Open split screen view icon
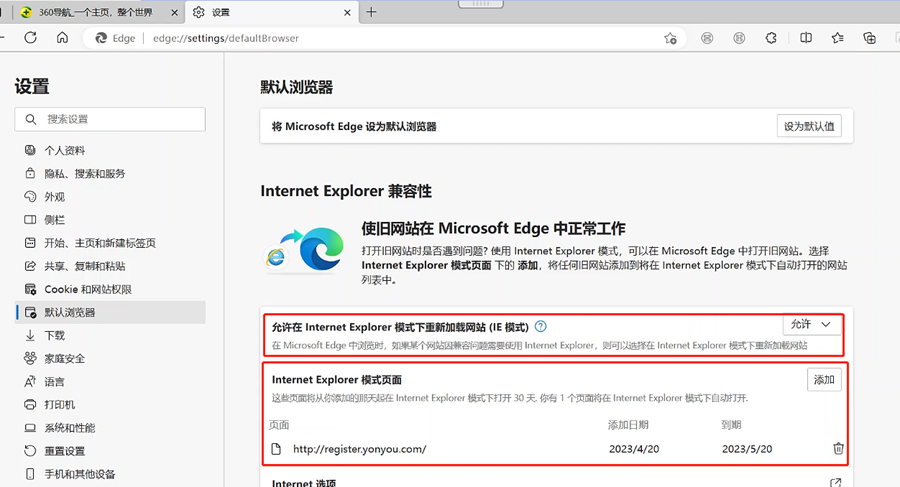 [806, 38]
